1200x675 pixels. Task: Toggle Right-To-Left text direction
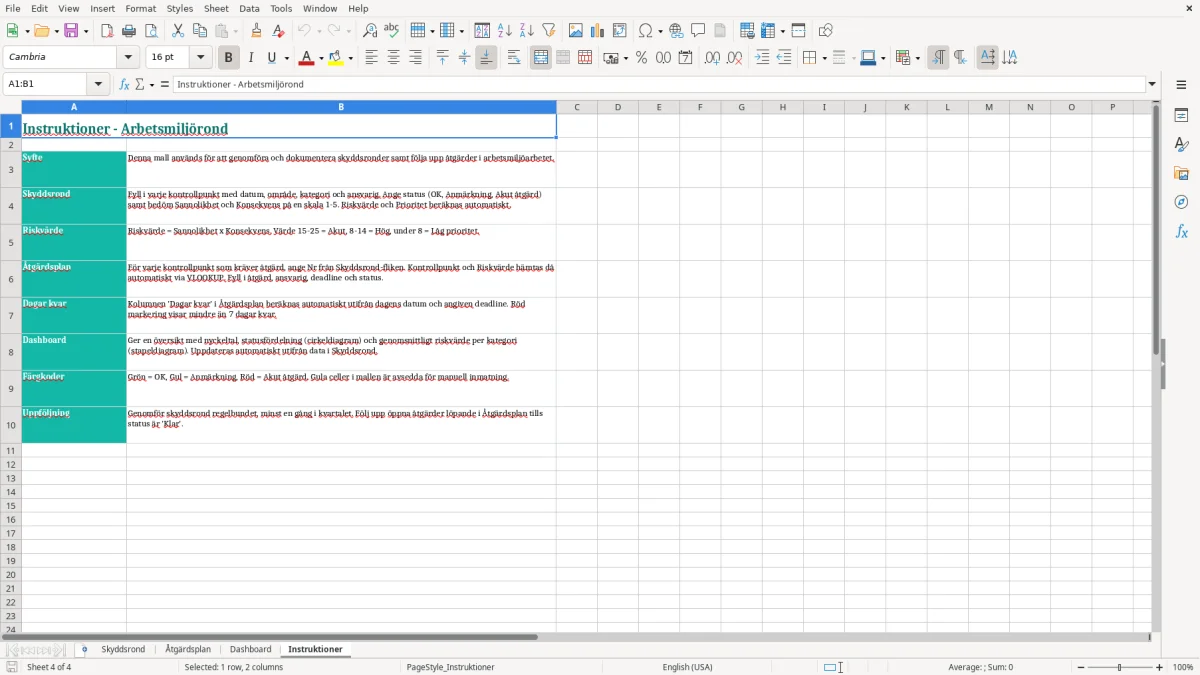coord(960,58)
